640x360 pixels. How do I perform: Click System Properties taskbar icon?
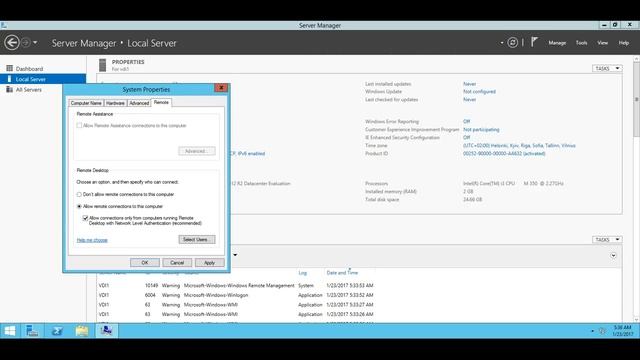coord(107,331)
